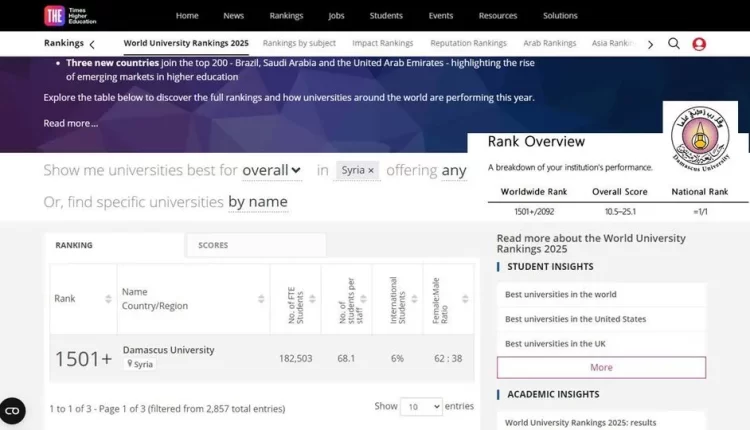This screenshot has height=430, width=750.
Task: Click the filtered entries count text
Action: coord(167,409)
